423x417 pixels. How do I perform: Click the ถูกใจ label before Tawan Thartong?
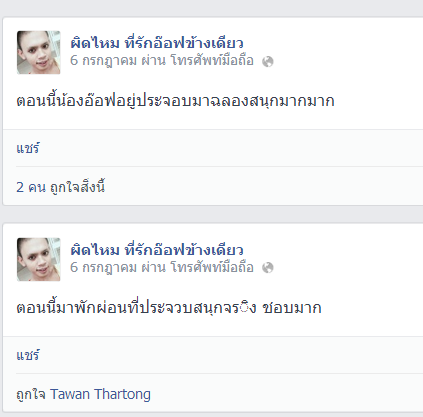pyautogui.click(x=31, y=395)
